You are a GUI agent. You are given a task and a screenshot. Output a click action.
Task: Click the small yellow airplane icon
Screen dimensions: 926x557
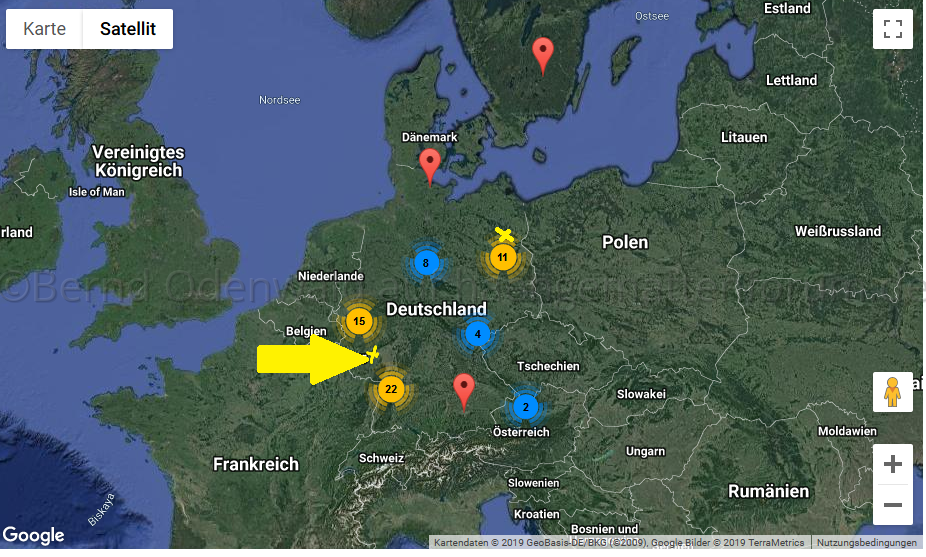(374, 354)
